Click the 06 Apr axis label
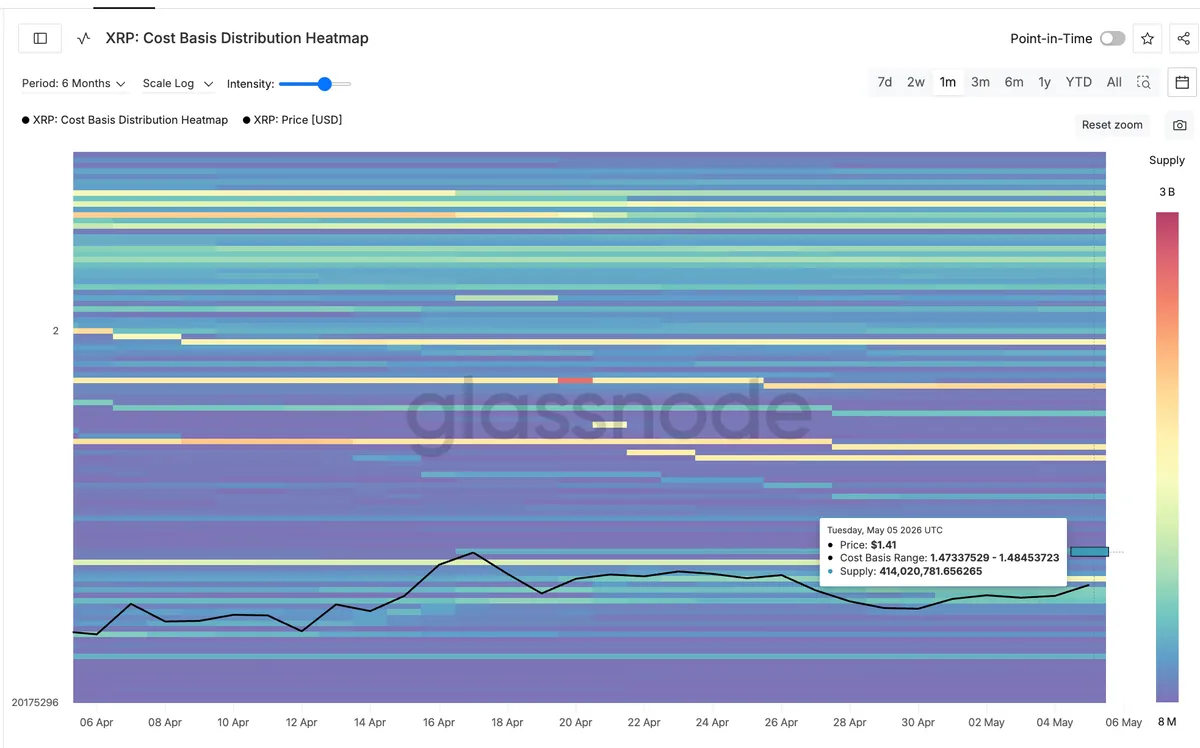The image size is (1200, 748). (97, 722)
